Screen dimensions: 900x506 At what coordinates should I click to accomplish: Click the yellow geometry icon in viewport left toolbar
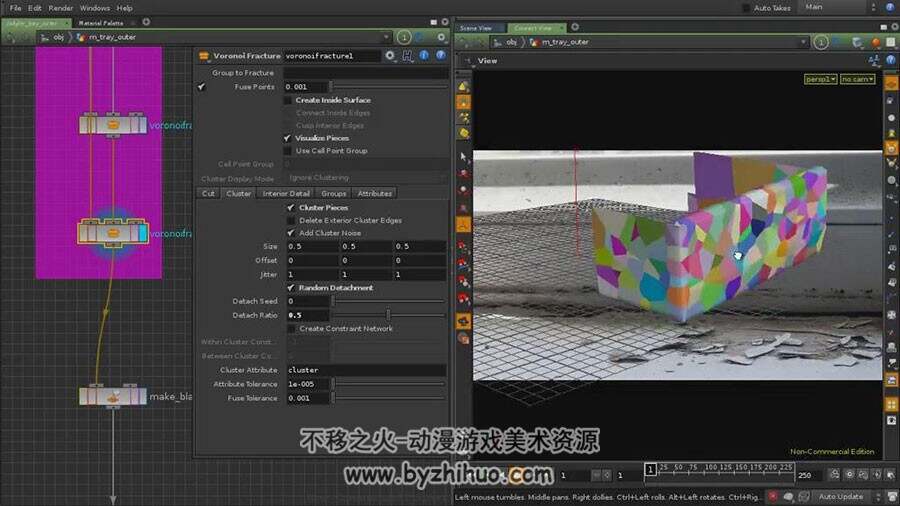(464, 133)
